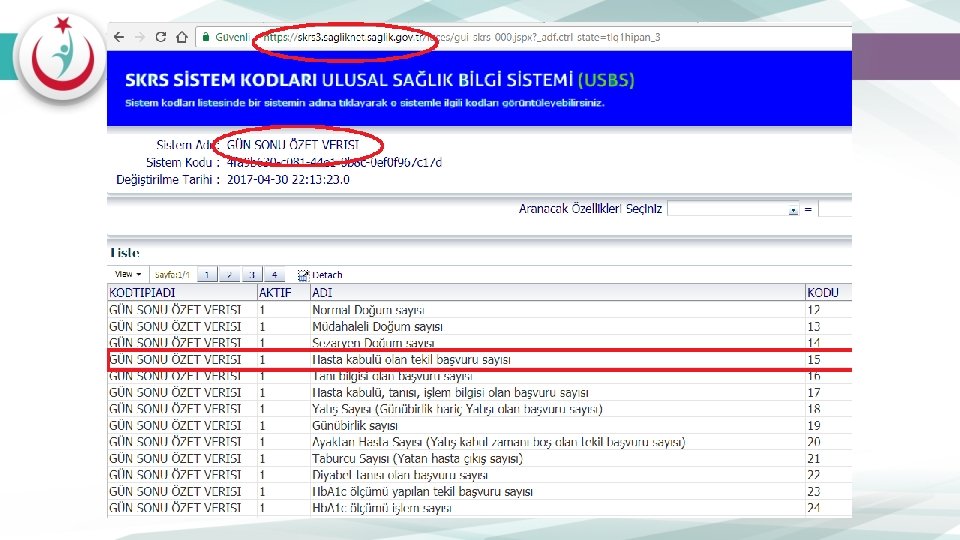Viewport: 960px width, 540px height.
Task: Select row 'Hasta kabulü olan tekil başvuru sayısı'
Action: [479, 359]
